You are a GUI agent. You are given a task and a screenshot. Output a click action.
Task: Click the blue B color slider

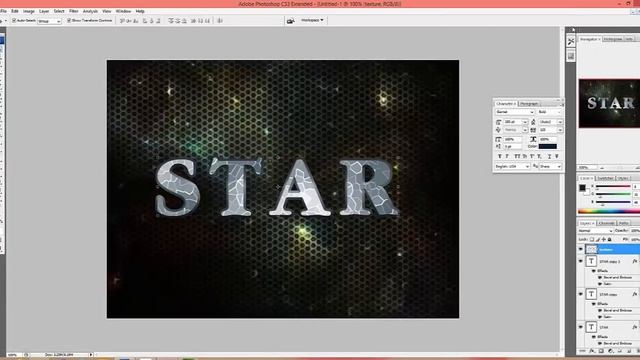pyautogui.click(x=613, y=202)
